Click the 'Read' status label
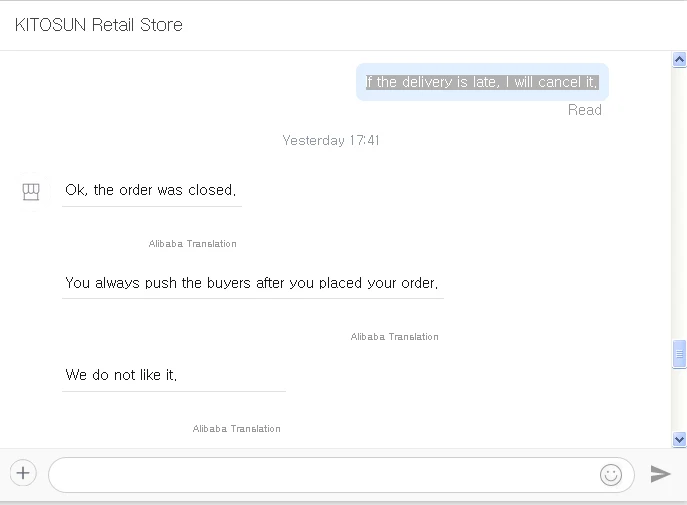The image size is (687, 505). coord(585,110)
